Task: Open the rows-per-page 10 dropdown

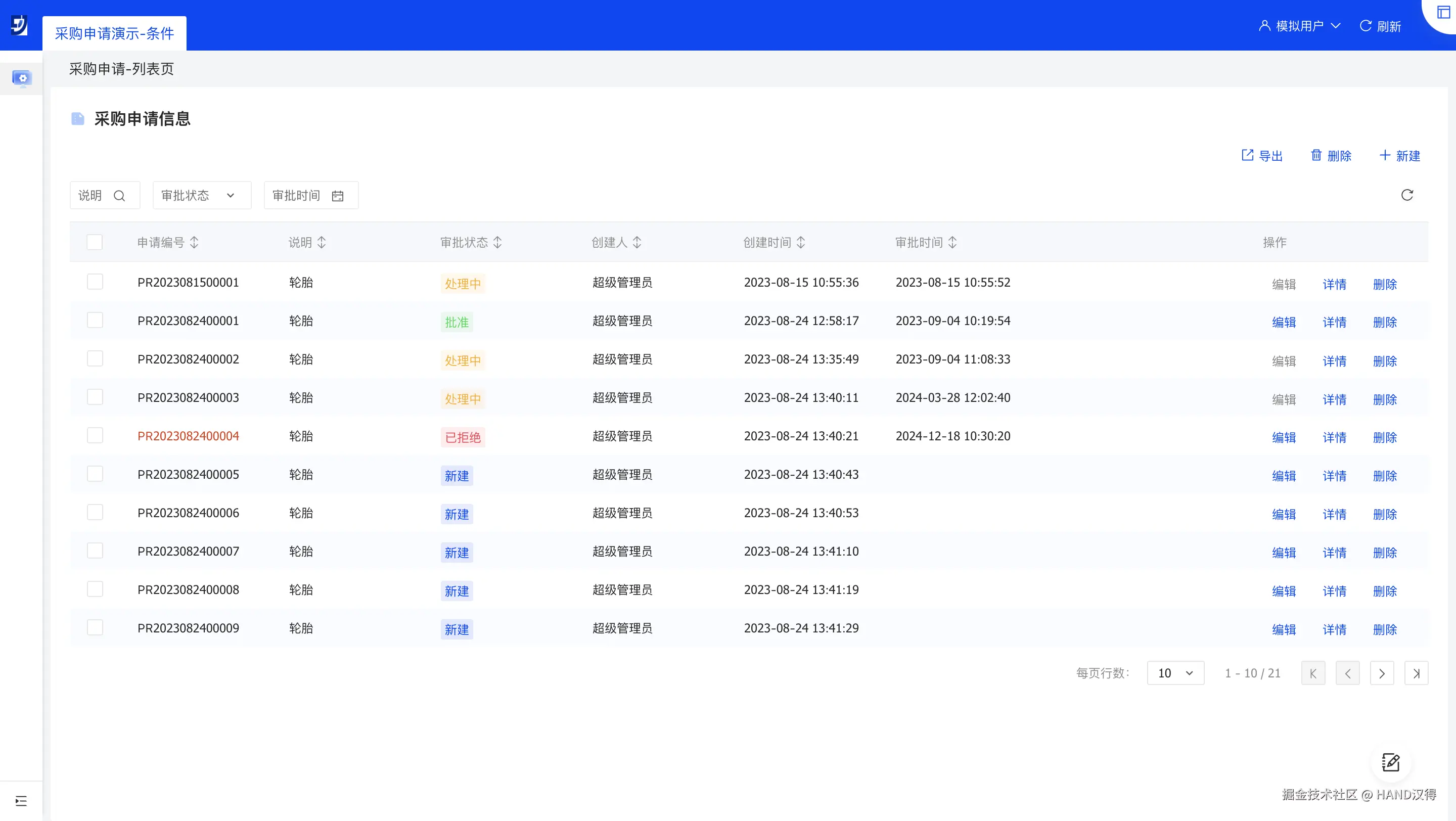Action: (1175, 673)
